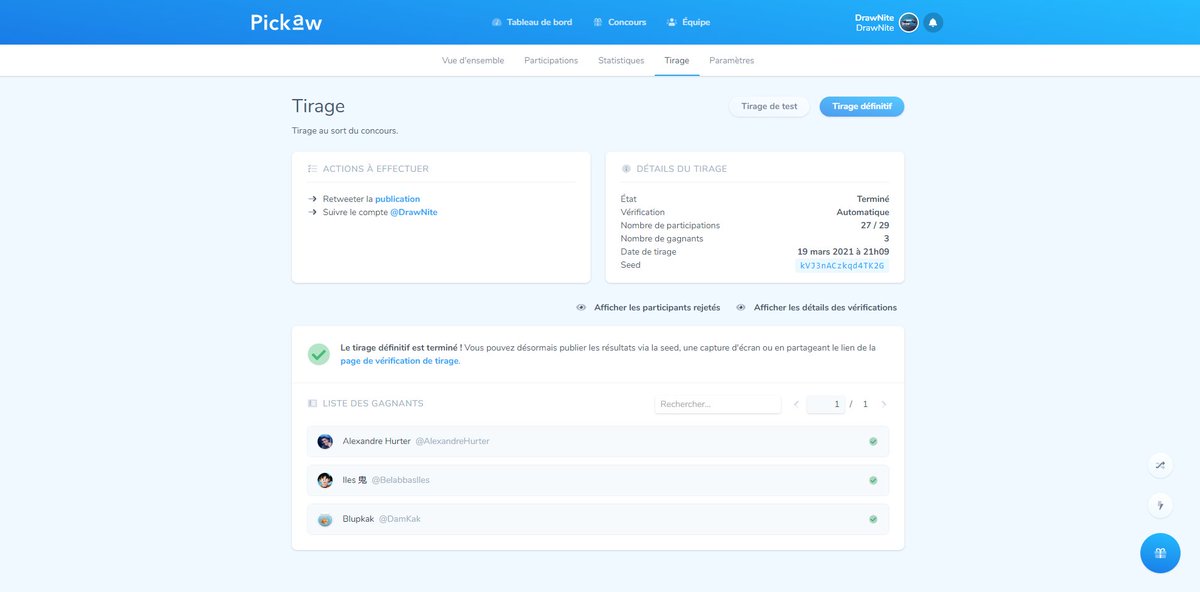This screenshot has width=1200, height=592.
Task: Click the Tirage de test button
Action: (x=769, y=106)
